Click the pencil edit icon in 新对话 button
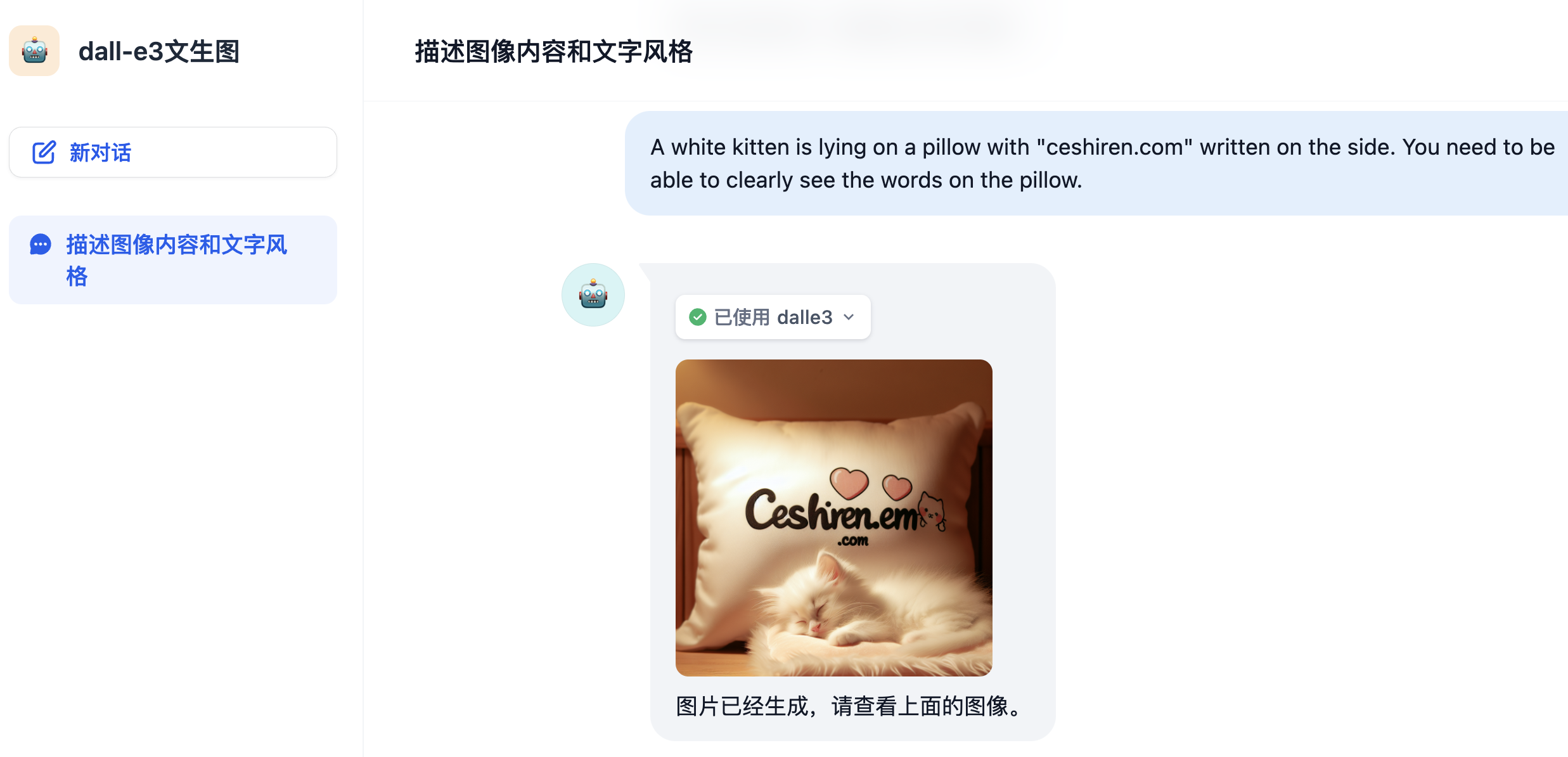1568x757 pixels. coord(44,152)
